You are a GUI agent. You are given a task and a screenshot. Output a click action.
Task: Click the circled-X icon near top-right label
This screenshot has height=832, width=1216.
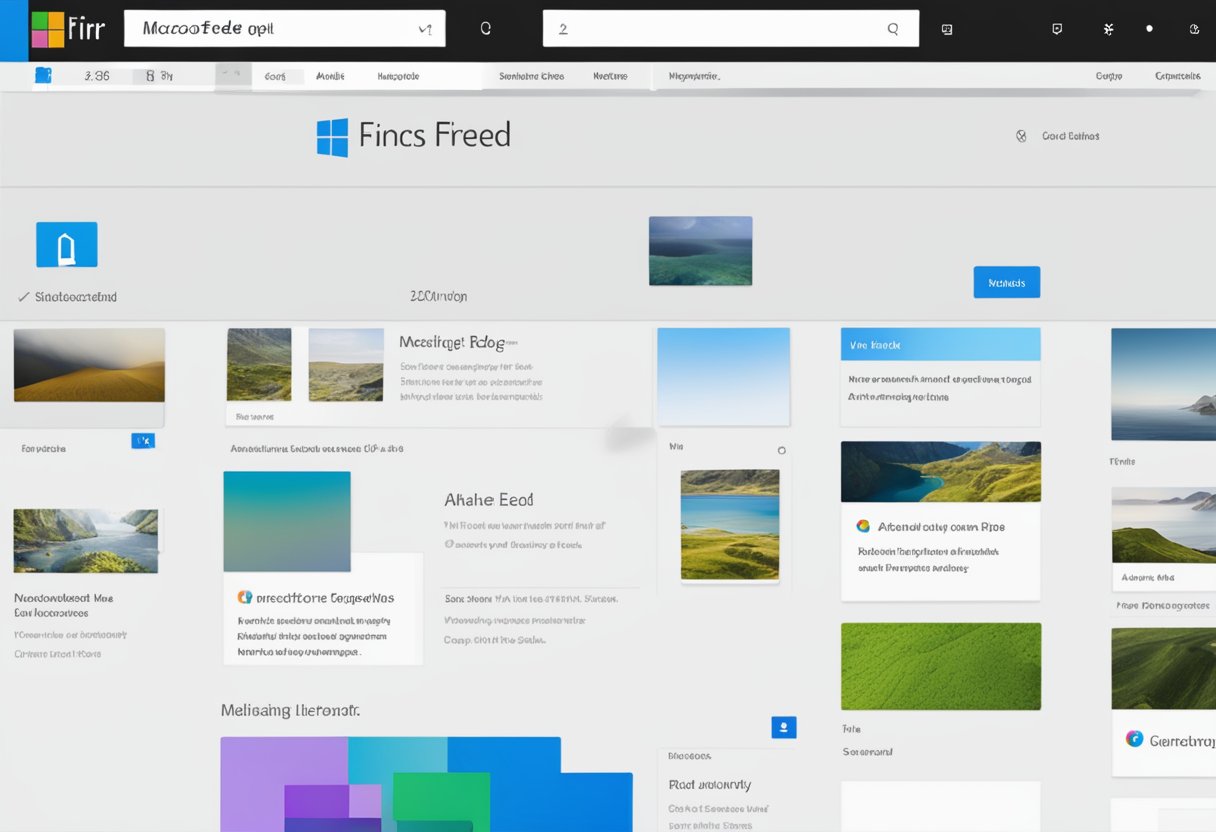(1021, 136)
